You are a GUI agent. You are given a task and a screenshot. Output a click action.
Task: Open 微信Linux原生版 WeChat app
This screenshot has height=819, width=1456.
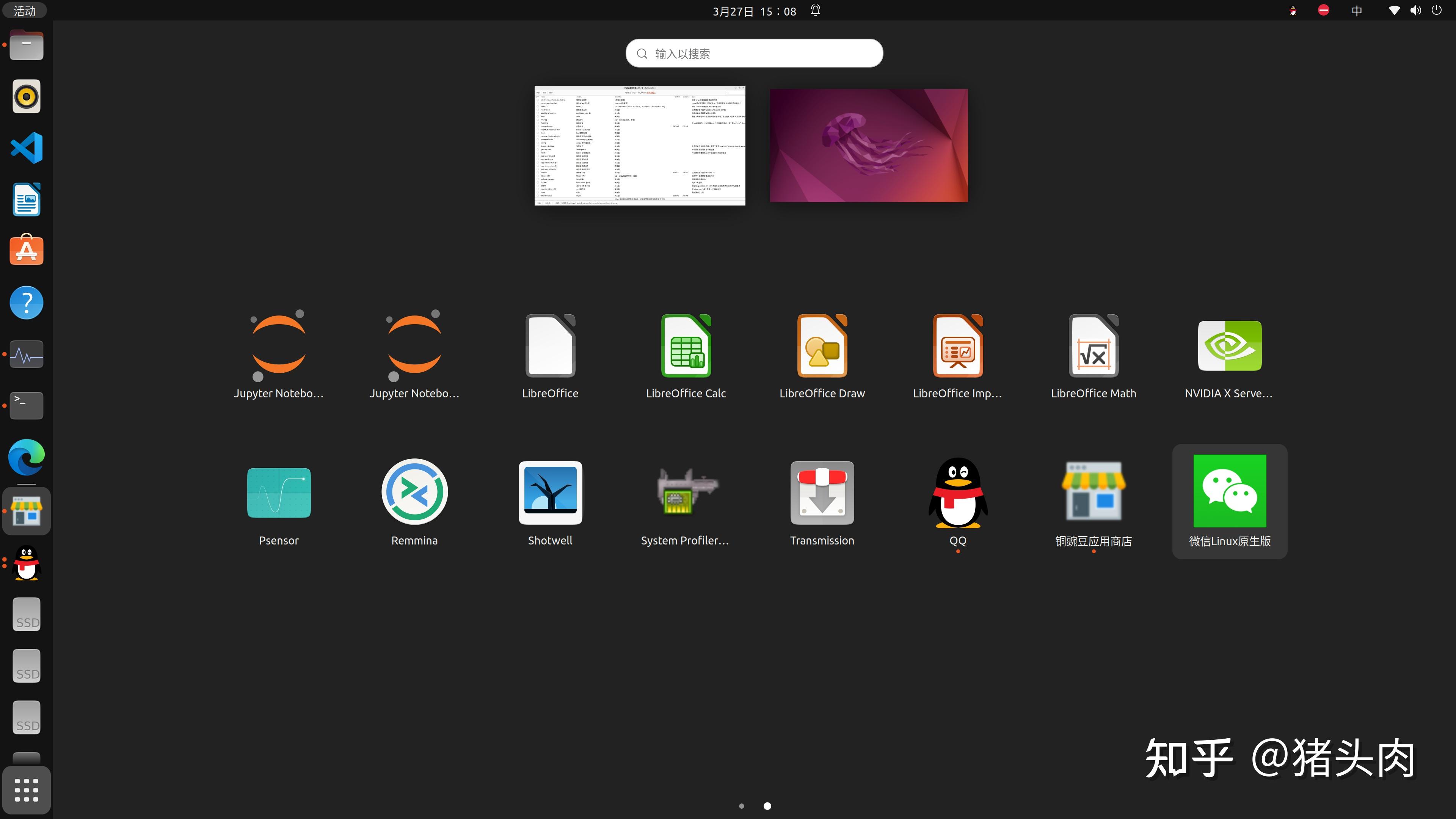coord(1229,492)
